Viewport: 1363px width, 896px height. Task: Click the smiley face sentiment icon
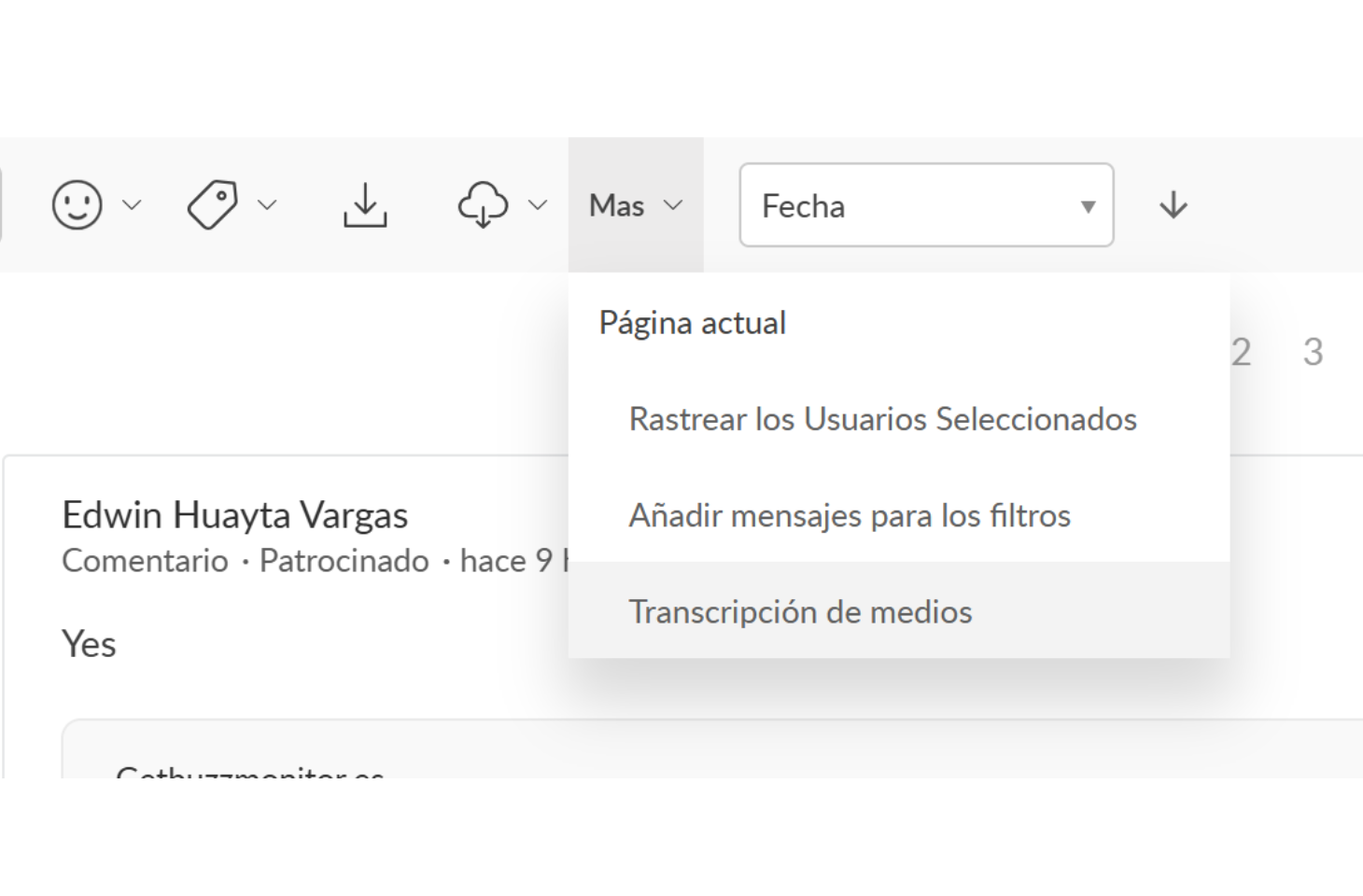(77, 204)
